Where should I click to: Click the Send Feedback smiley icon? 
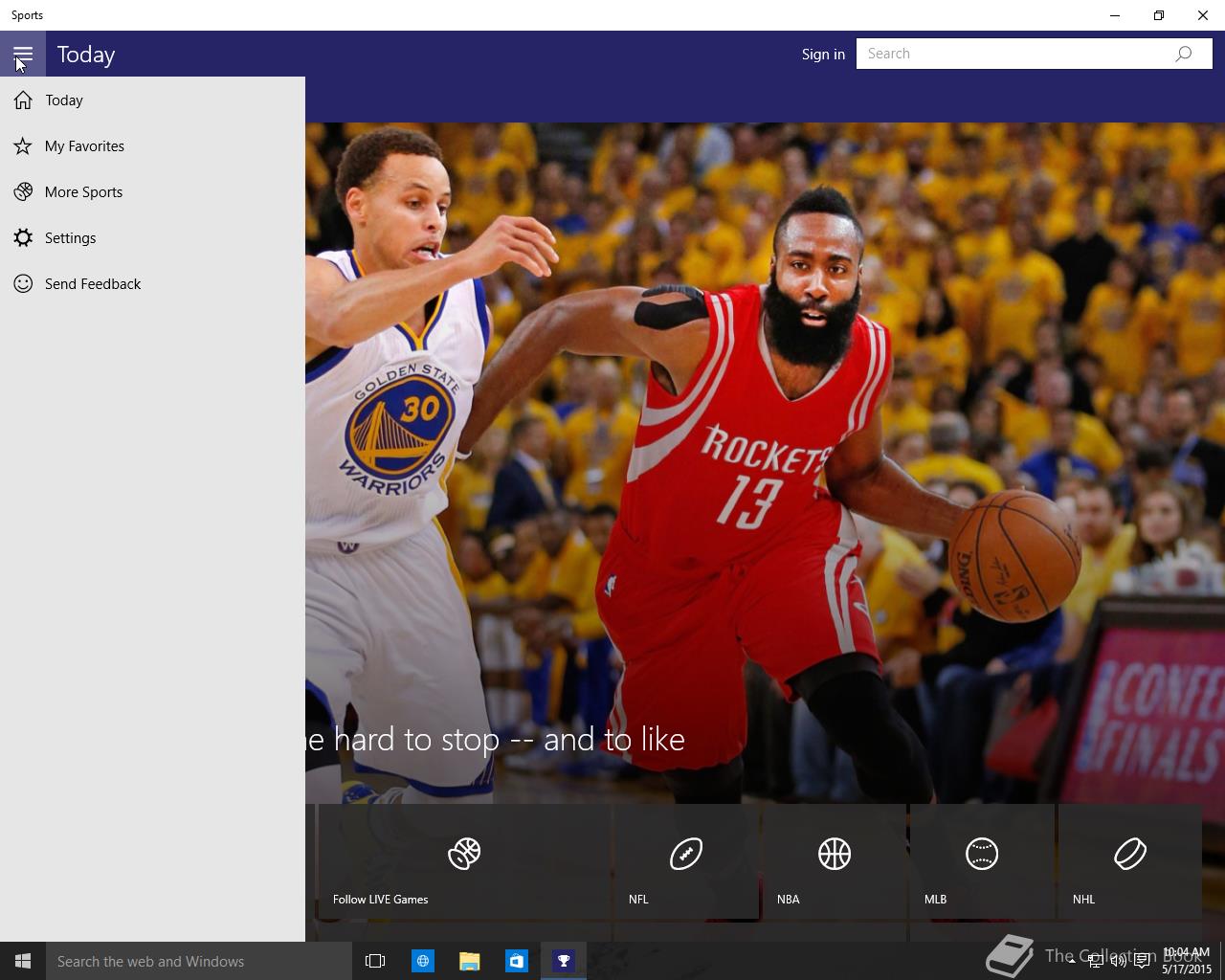[x=23, y=284]
